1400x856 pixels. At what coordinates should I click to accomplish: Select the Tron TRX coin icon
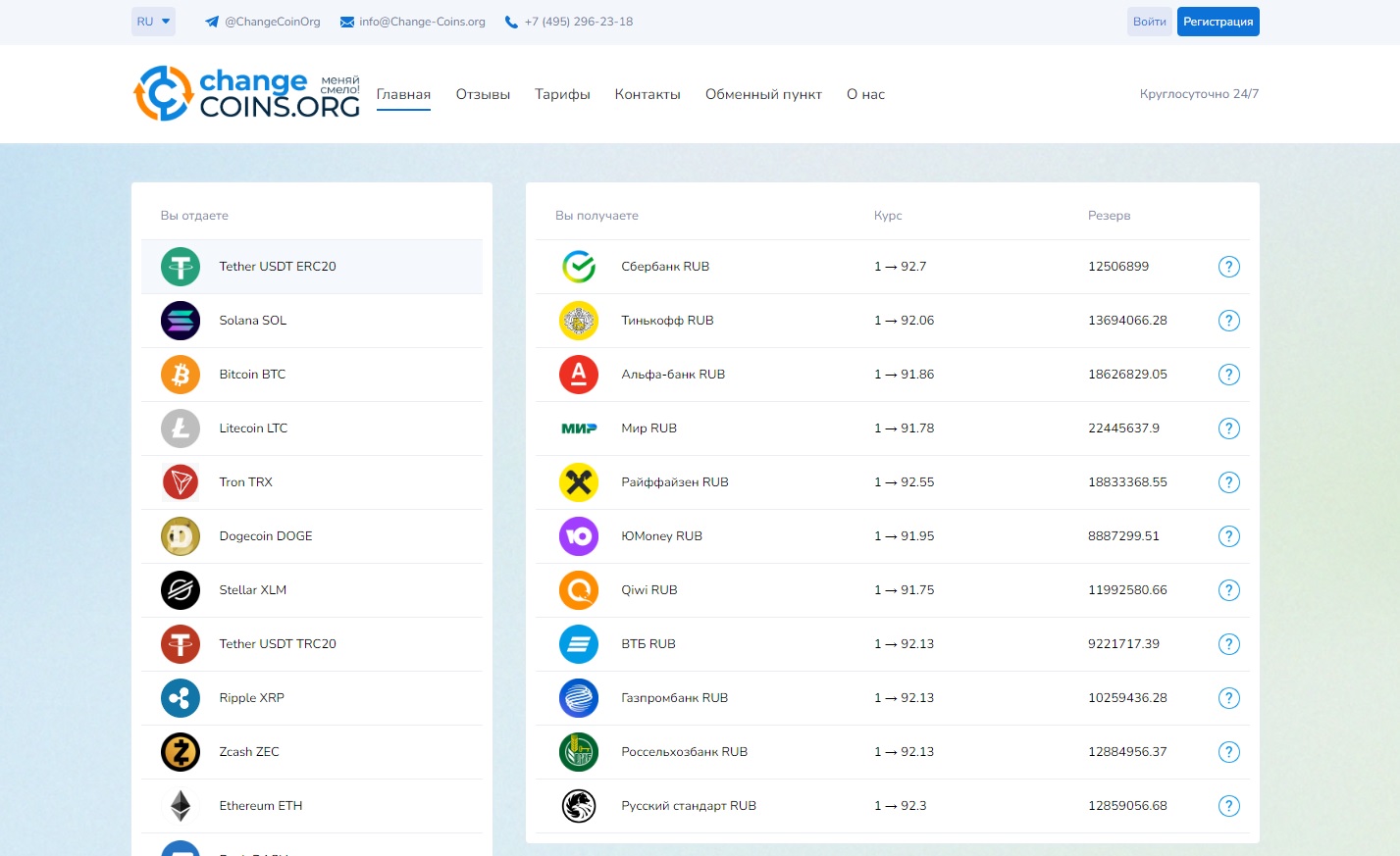click(x=181, y=482)
